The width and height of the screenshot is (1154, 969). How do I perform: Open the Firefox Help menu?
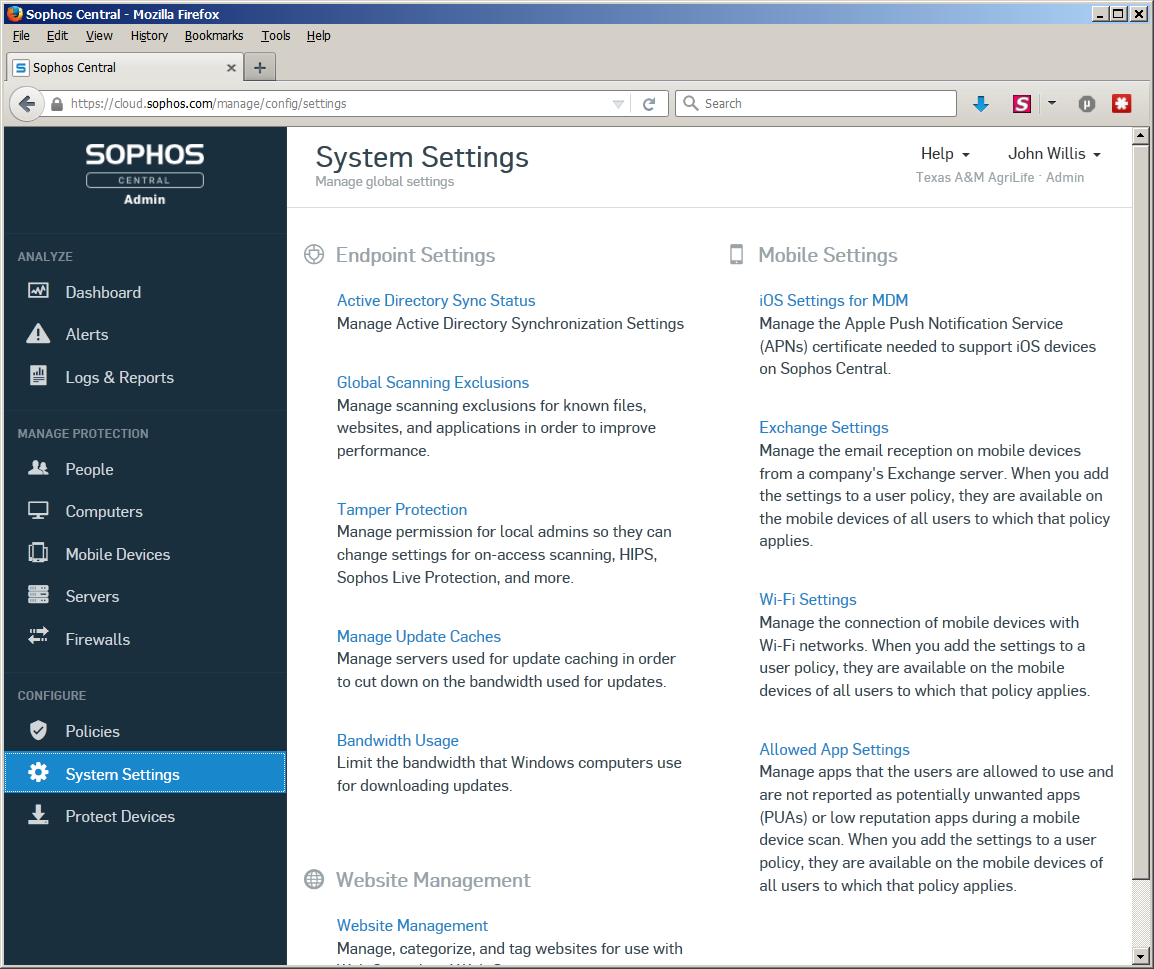point(318,35)
